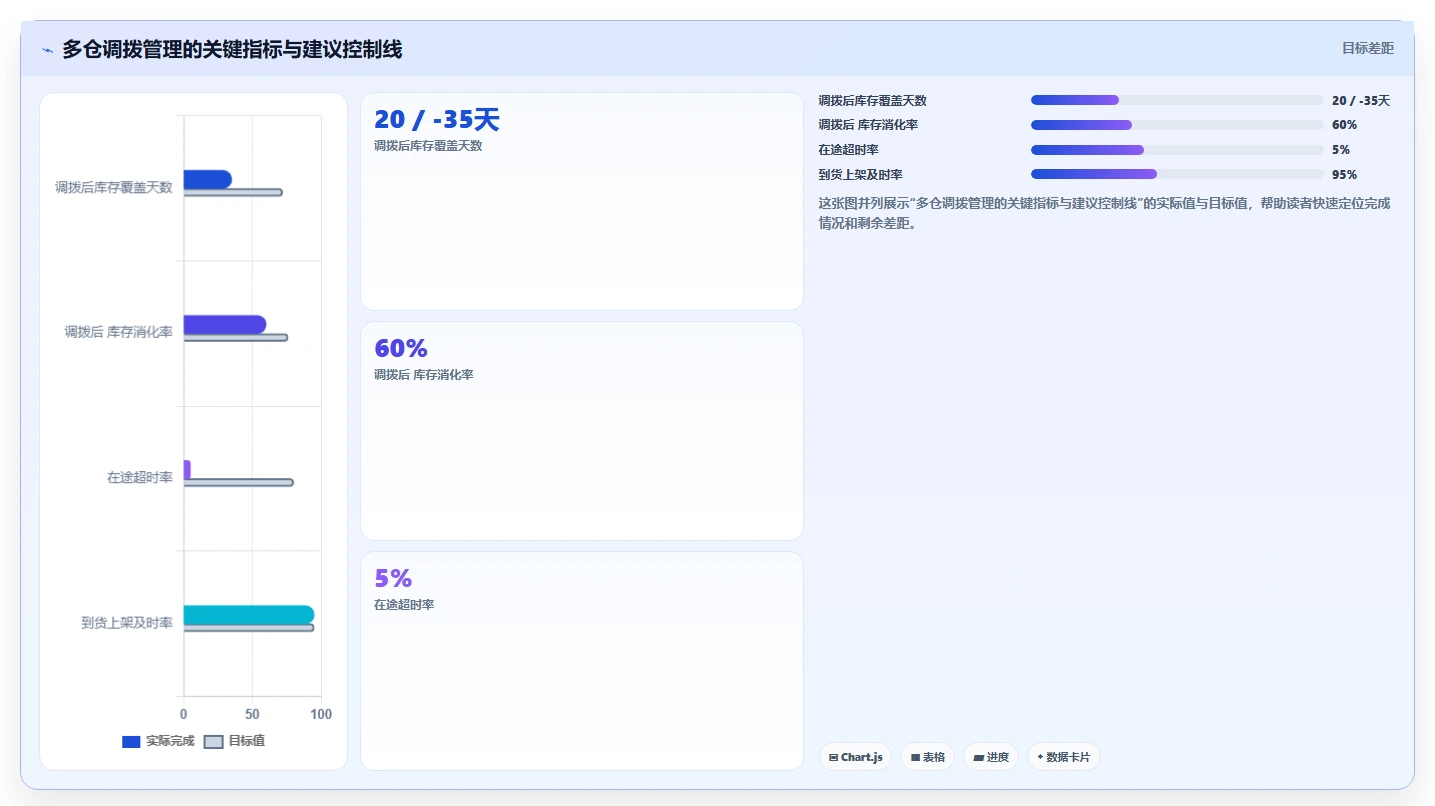Click 在途超时率 label under 5% card
Image resolution: width=1435 pixels, height=806 pixels.
(x=404, y=605)
